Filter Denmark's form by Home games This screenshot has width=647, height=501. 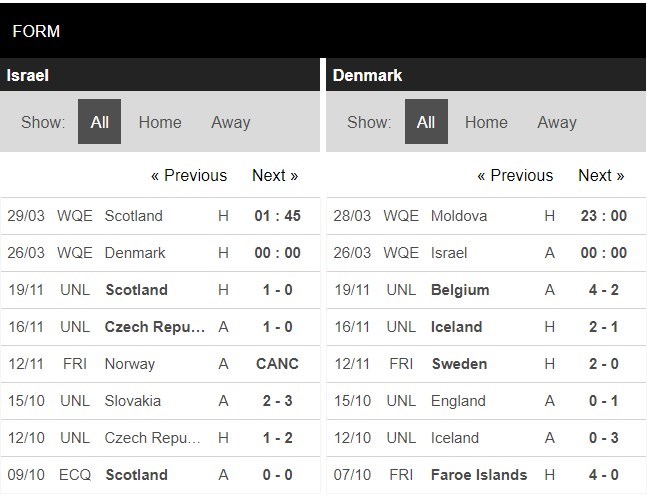click(x=486, y=122)
